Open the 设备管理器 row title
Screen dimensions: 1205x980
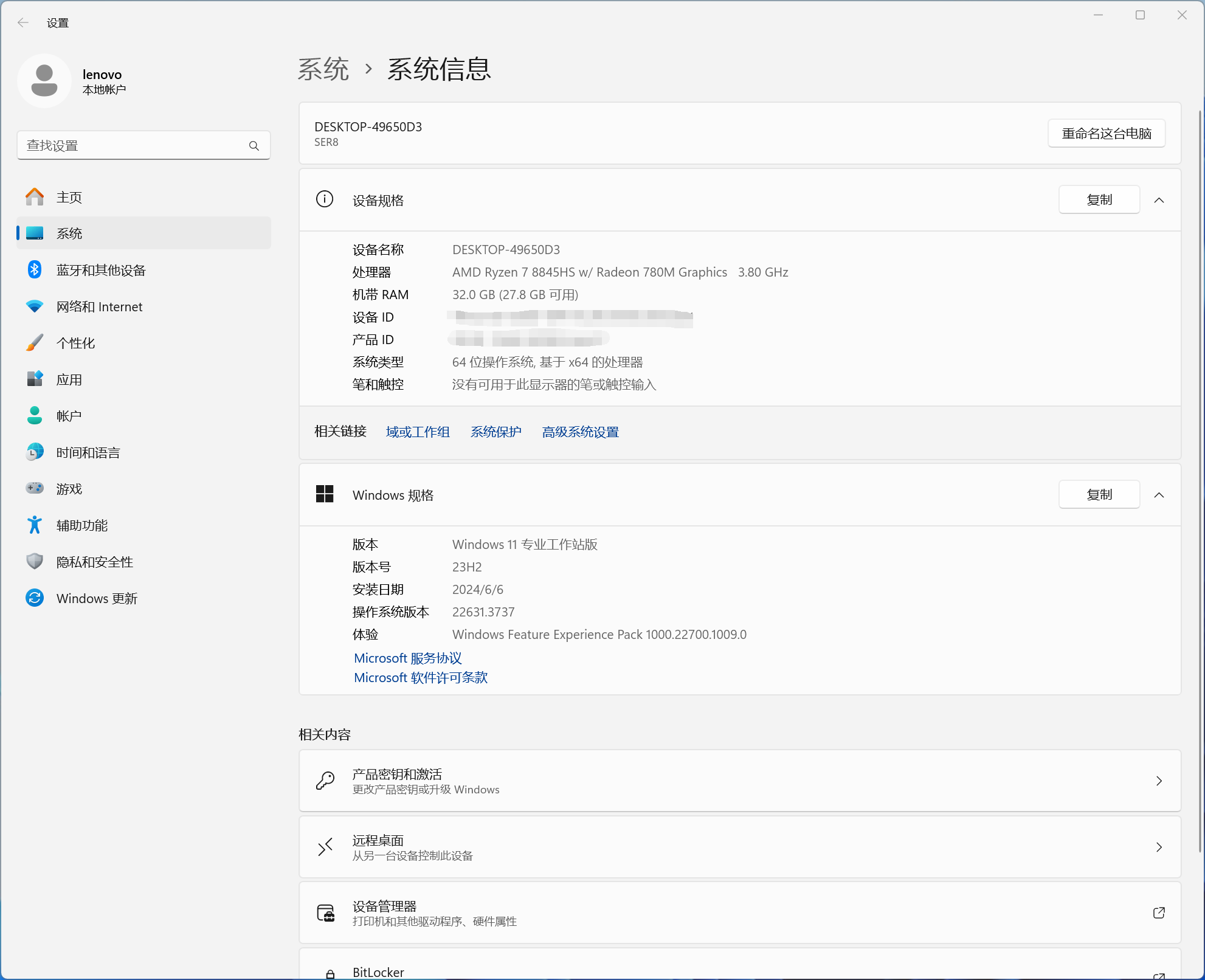pyautogui.click(x=384, y=906)
